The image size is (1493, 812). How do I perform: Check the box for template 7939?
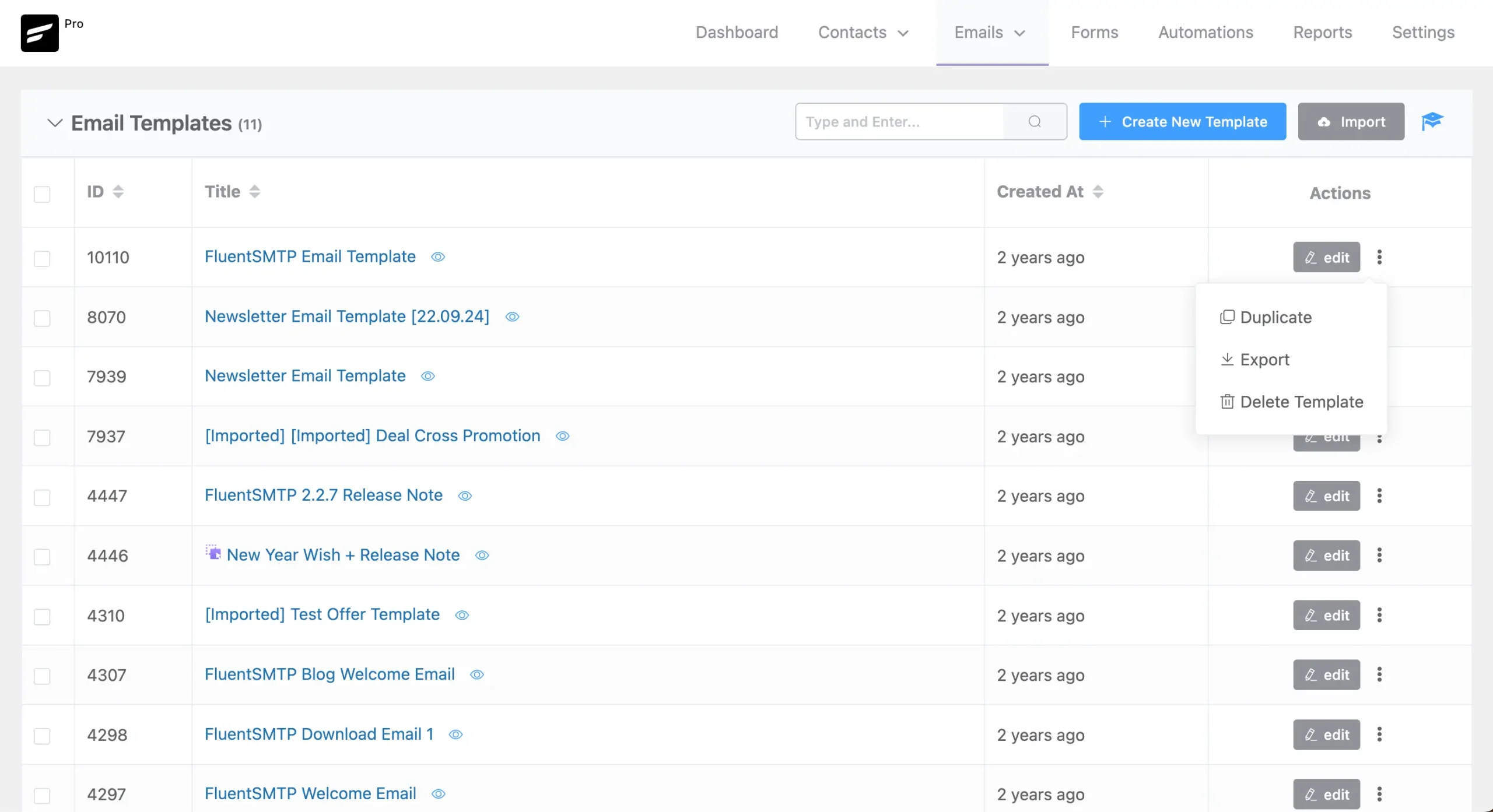42,378
